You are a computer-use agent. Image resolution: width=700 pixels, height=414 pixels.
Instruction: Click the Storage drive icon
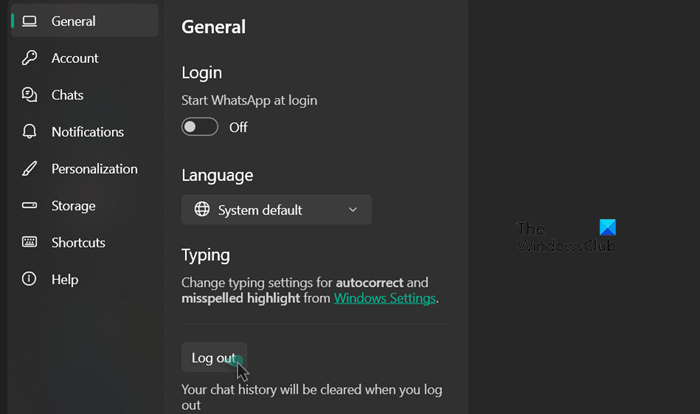(x=30, y=206)
